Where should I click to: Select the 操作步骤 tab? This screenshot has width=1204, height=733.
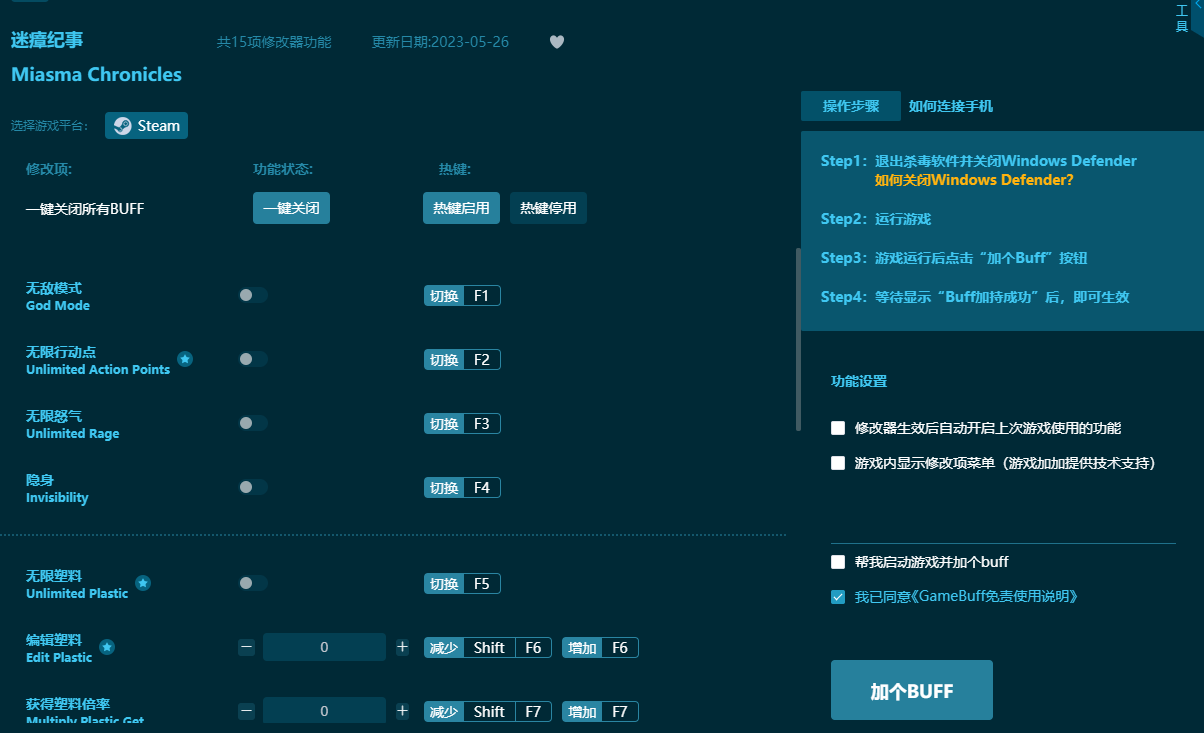point(851,106)
